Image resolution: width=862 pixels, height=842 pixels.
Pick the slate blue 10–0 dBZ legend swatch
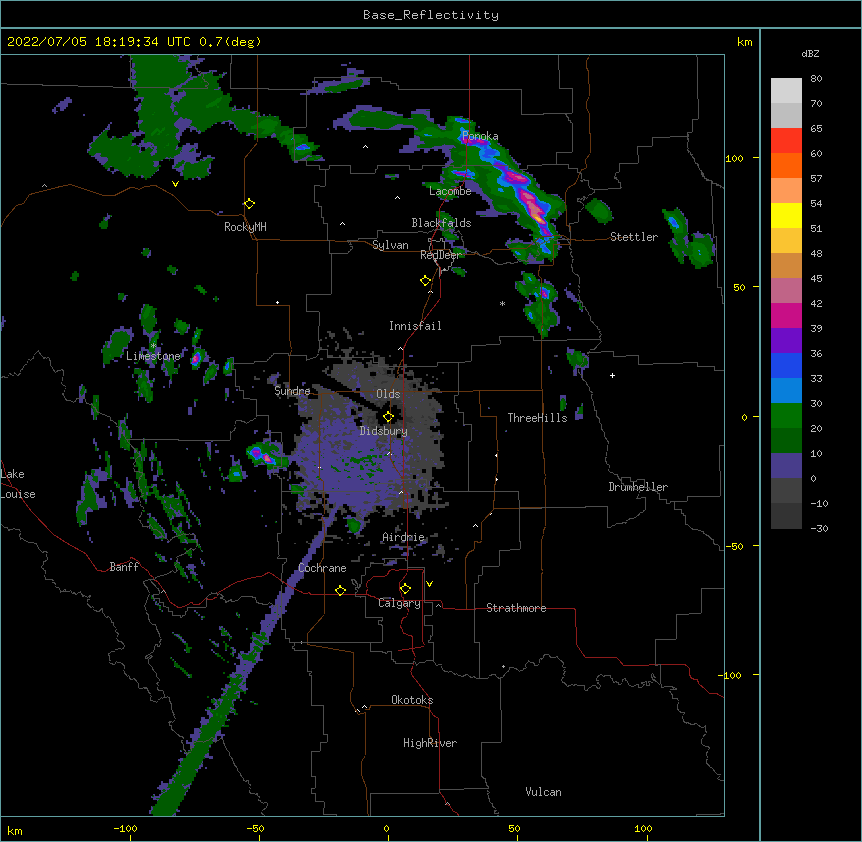pos(786,466)
